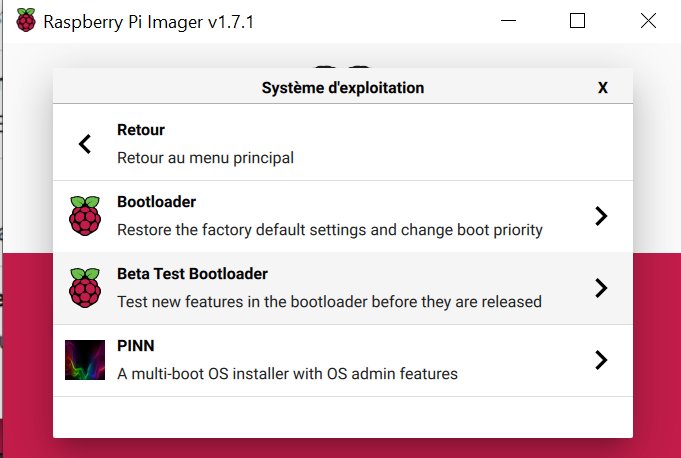Viewport: 681px width, 458px height.
Task: Select the PINN list entry title
Action: [136, 346]
